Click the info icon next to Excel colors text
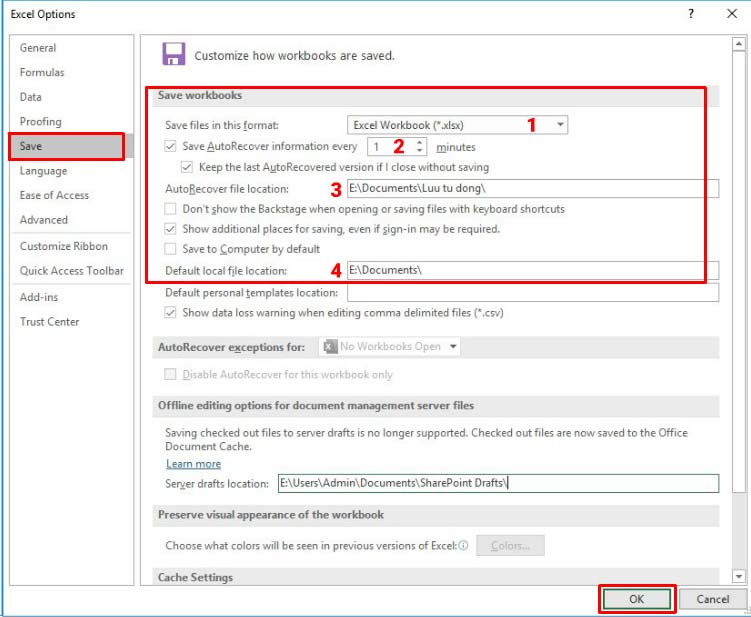 point(463,545)
